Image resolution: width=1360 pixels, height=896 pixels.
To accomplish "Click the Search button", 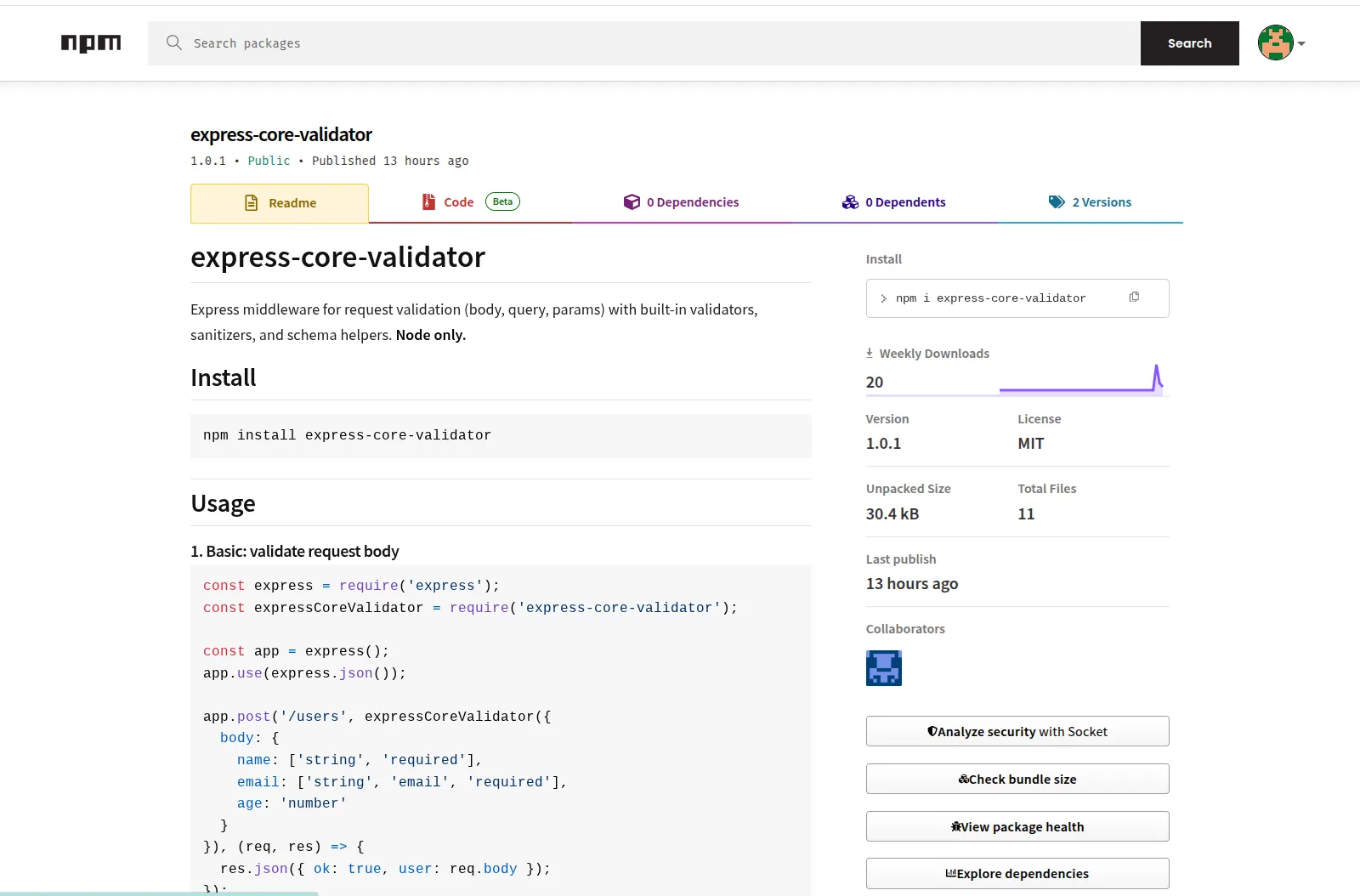I will point(1189,43).
